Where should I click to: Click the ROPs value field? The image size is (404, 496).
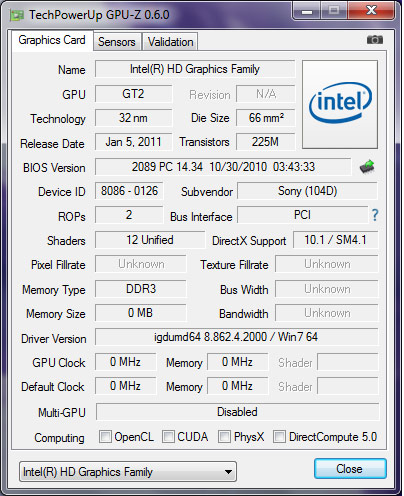click(x=129, y=215)
